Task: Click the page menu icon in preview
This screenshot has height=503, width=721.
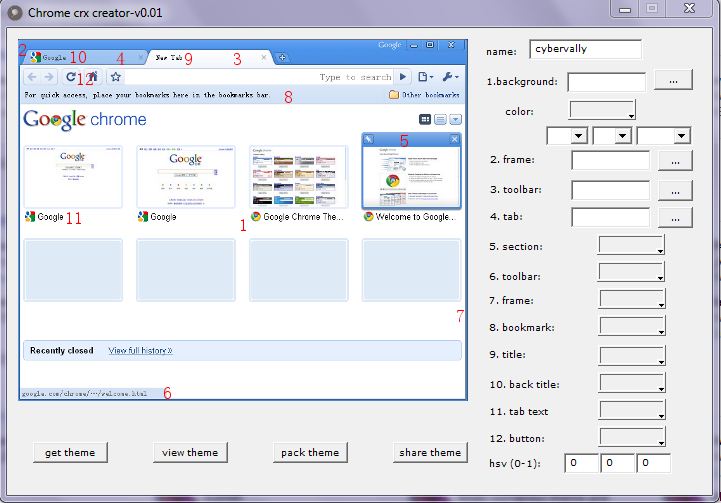Action: 425,77
